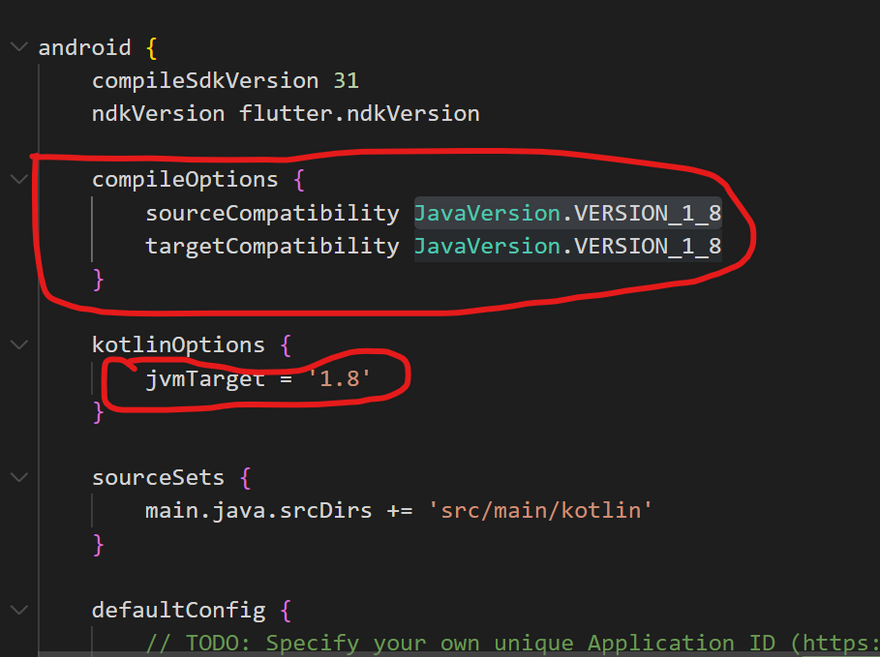Collapse the compileOptions block fold chevron
This screenshot has height=657, width=880.
coord(18,179)
